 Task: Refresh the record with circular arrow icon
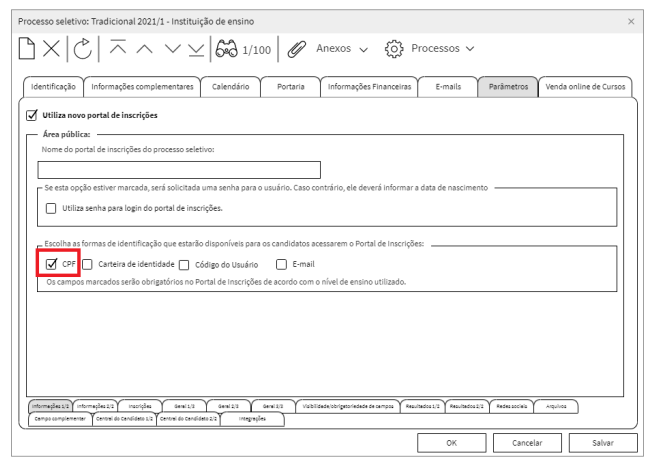[83, 49]
